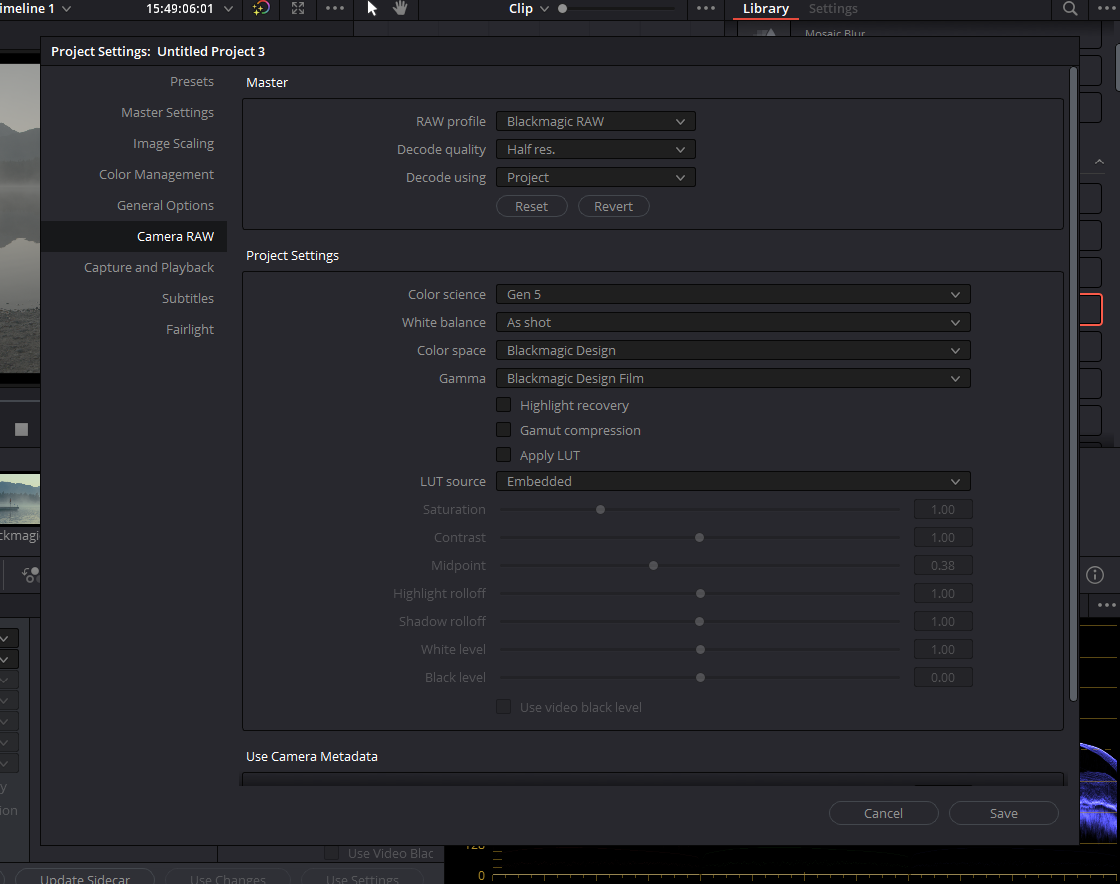
Task: Open the search magnifier in Library panel
Action: point(1069,9)
